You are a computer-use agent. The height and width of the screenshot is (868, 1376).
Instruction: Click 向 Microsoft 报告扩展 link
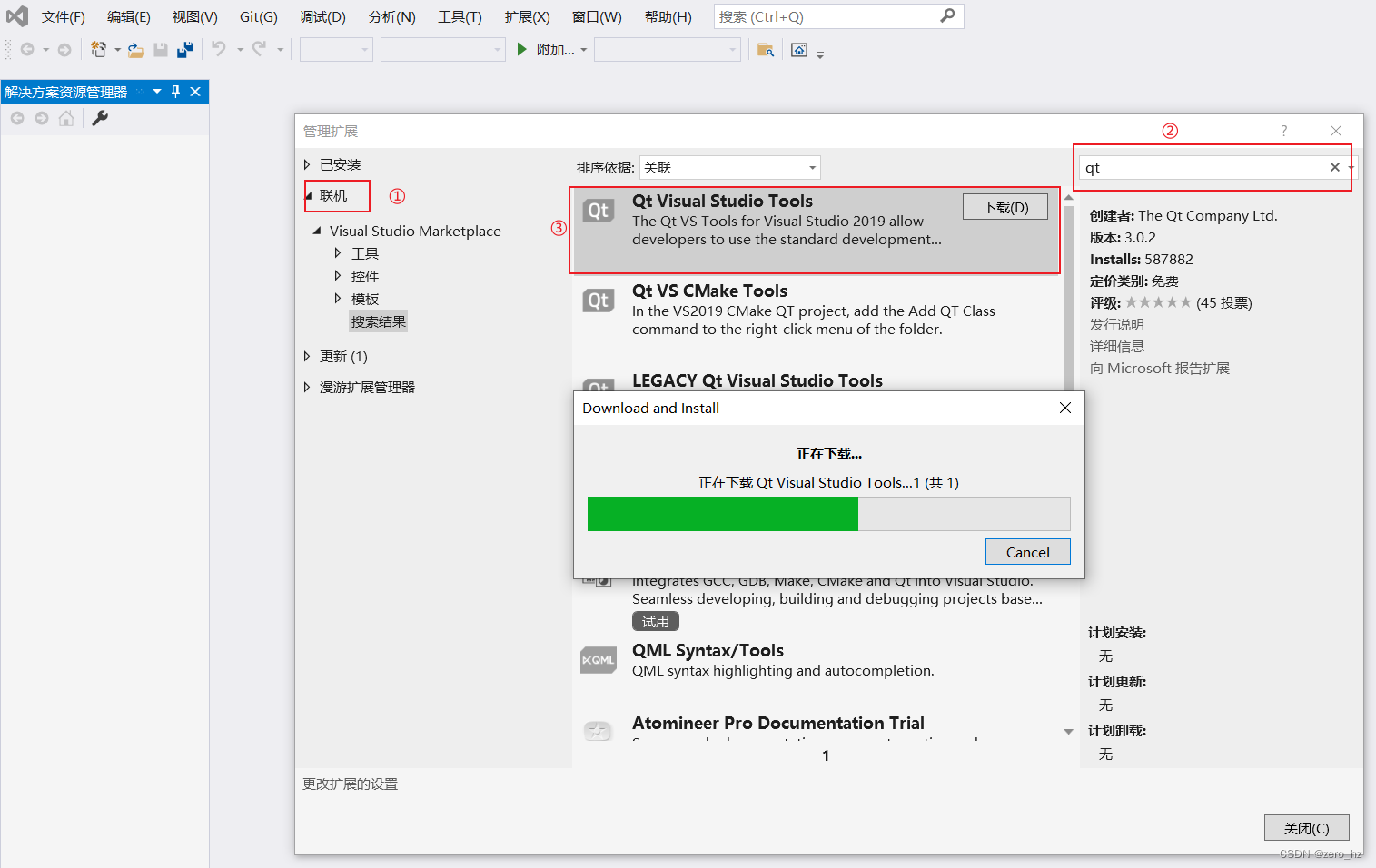pyautogui.click(x=1160, y=368)
